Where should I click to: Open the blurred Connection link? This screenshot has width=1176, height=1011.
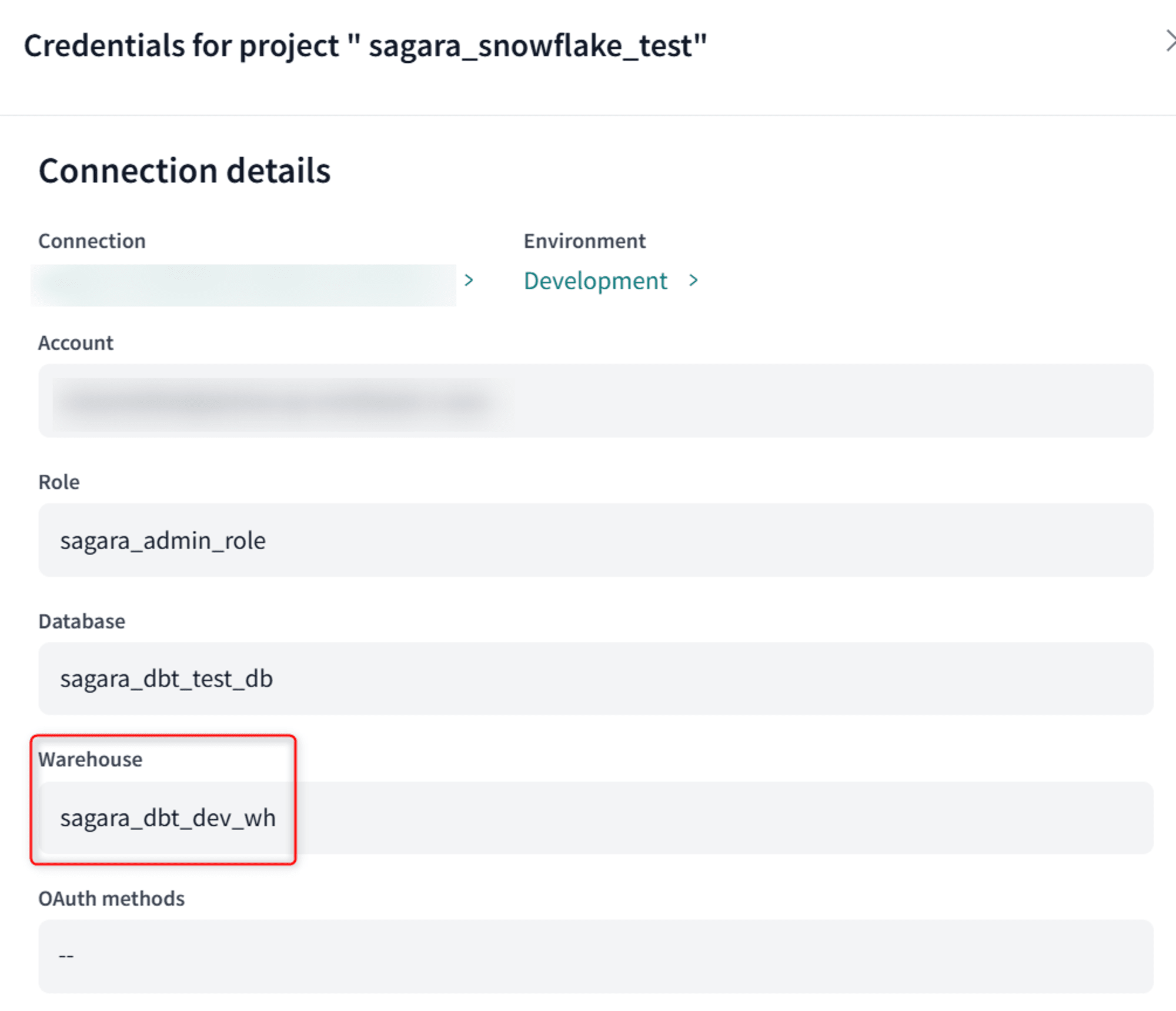click(243, 285)
